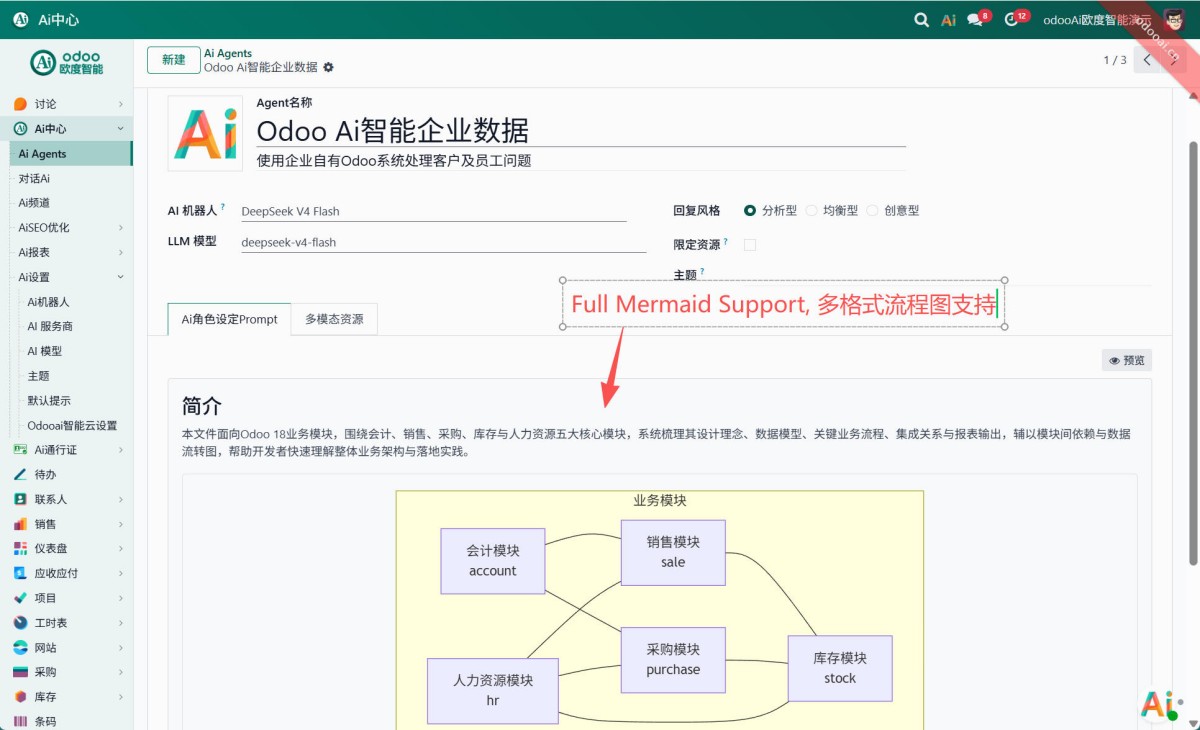This screenshot has width=1200, height=730.
Task: Expand the AiSEO优化 submenu chevron
Action: tap(120, 228)
